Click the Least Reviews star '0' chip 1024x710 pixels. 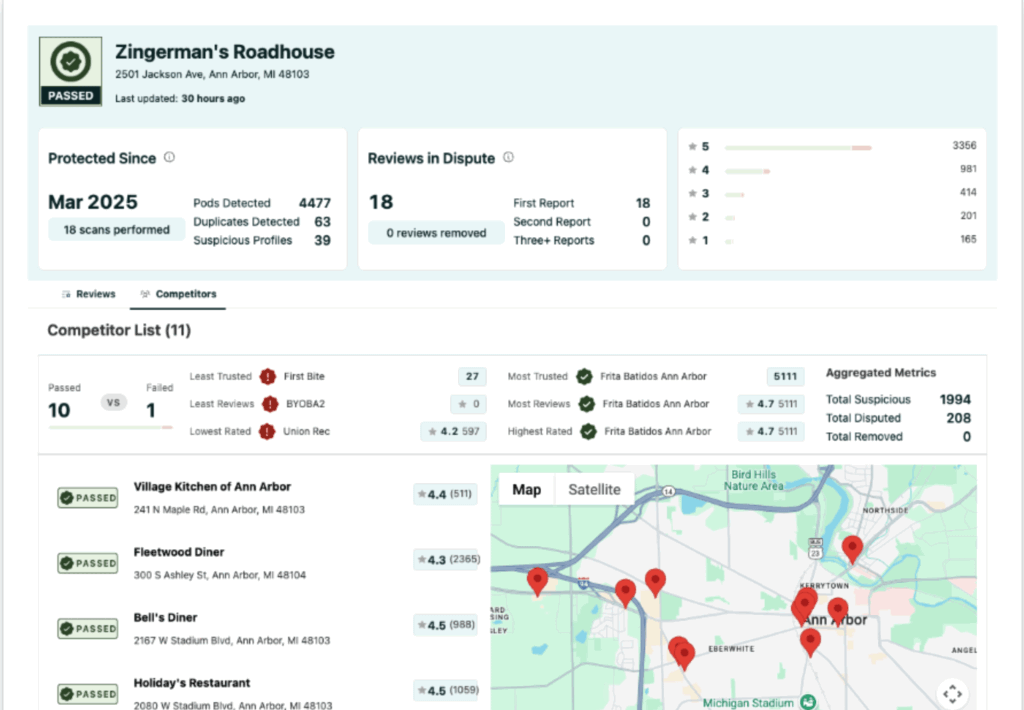tap(468, 404)
